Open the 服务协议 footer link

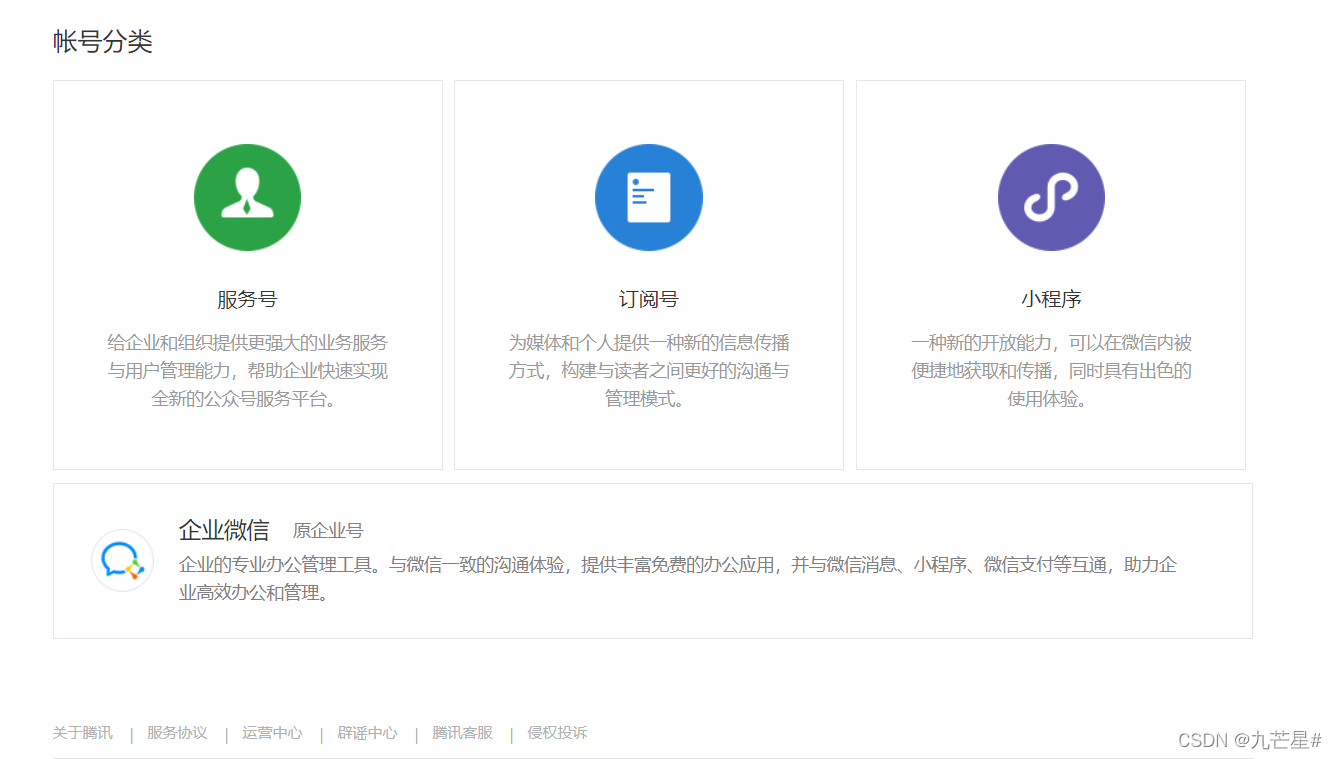177,733
